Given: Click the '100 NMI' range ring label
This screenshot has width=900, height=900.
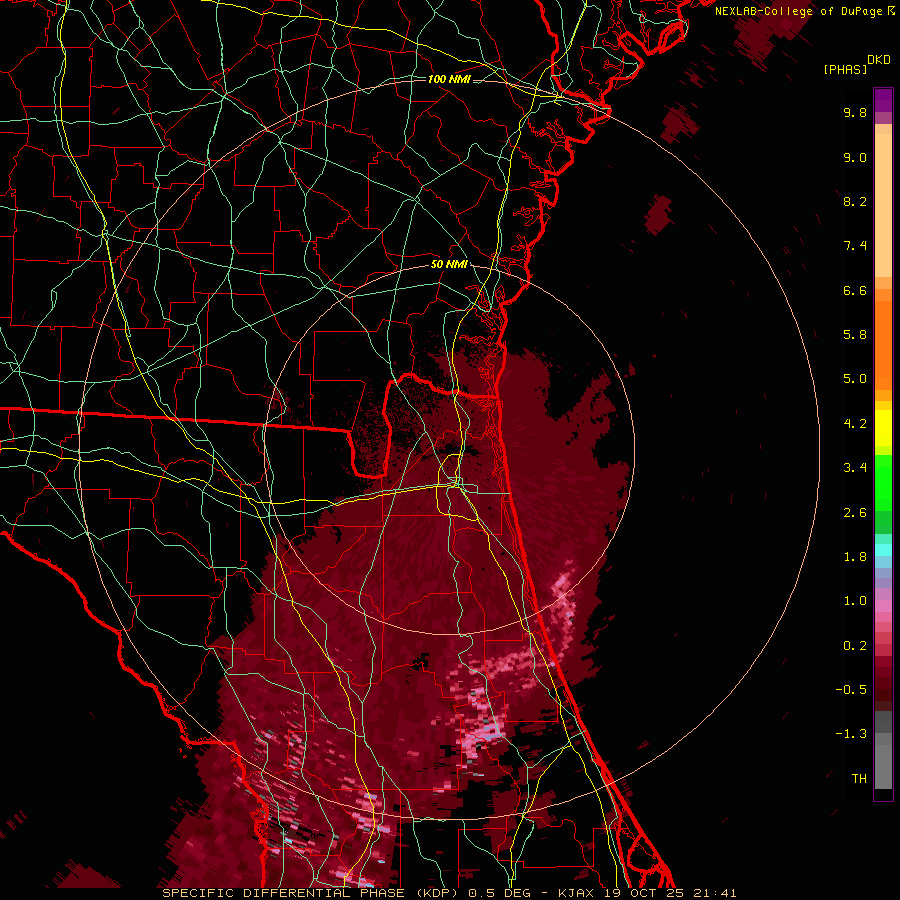Looking at the screenshot, I should click(x=449, y=79).
